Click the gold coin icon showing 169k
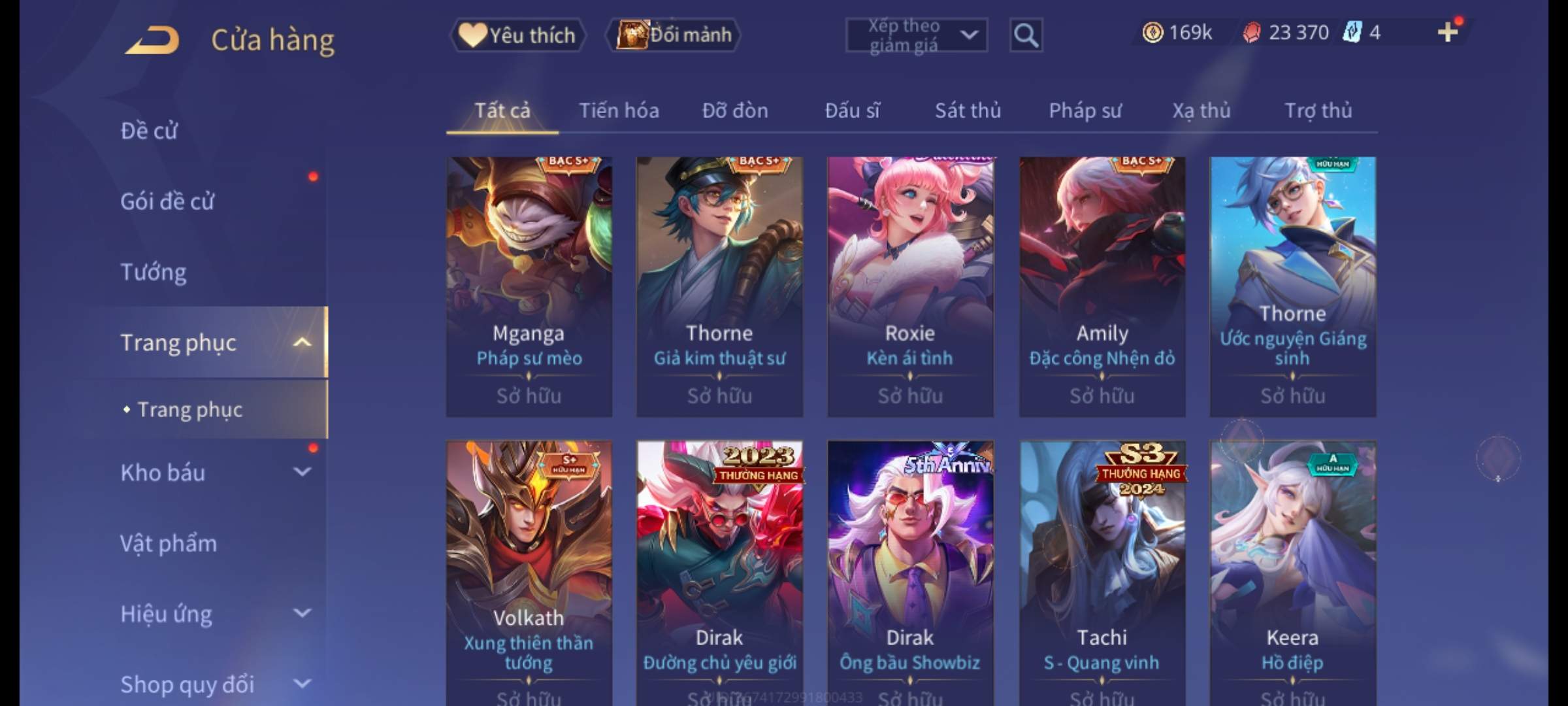This screenshot has height=706, width=1568. pyautogui.click(x=1152, y=33)
